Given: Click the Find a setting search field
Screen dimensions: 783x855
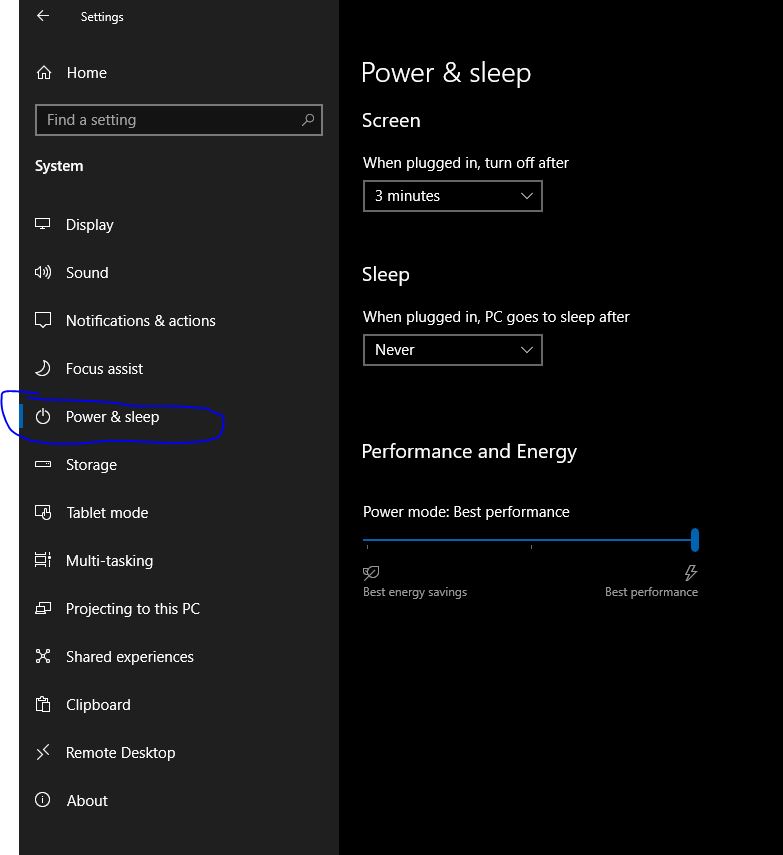Looking at the screenshot, I should [179, 120].
